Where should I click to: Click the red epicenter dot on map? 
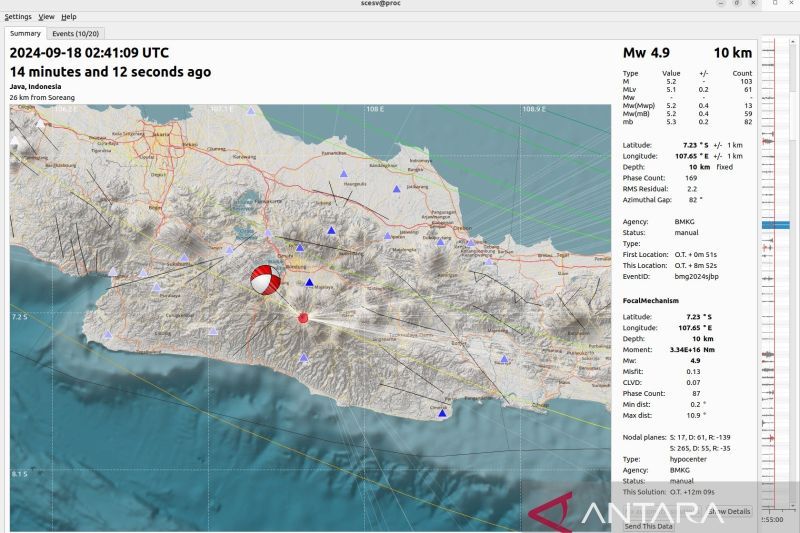(x=303, y=318)
